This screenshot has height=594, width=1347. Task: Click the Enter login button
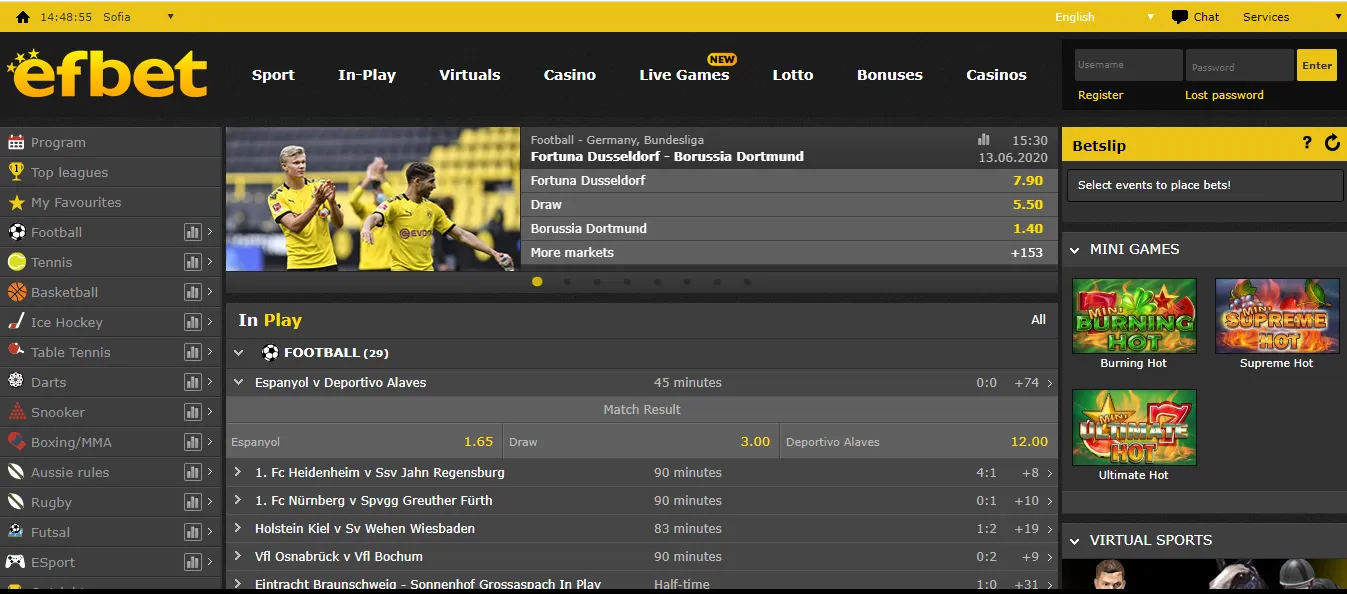1317,66
